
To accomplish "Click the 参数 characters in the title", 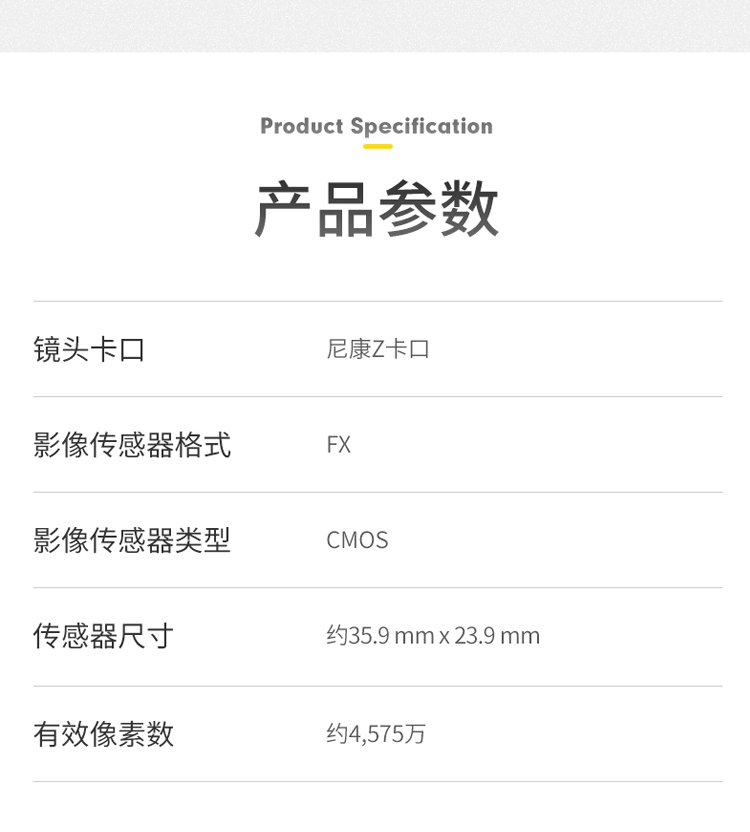I will point(438,209).
